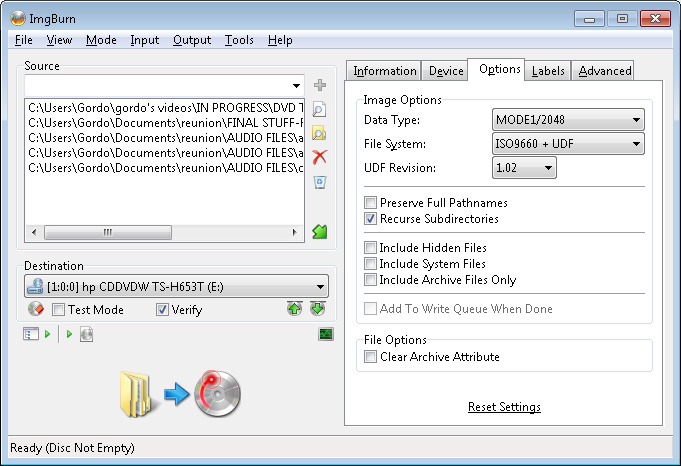Open the Data Type dropdown
Image resolution: width=681 pixels, height=466 pixels.
[568, 119]
